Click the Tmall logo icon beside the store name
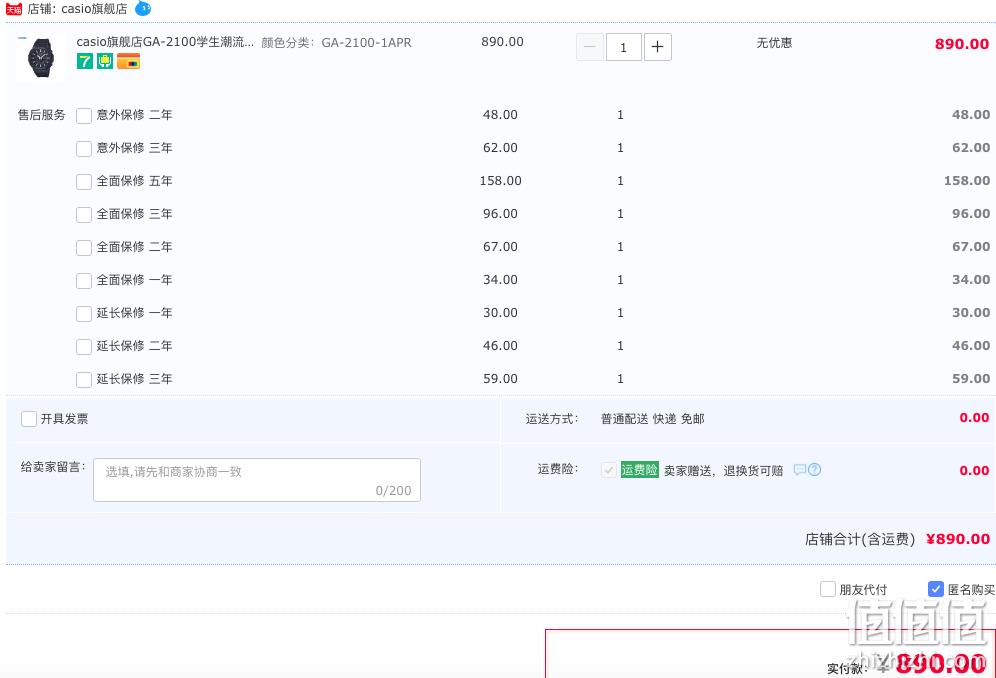Screen dimensions: 996x678 [x=14, y=9]
